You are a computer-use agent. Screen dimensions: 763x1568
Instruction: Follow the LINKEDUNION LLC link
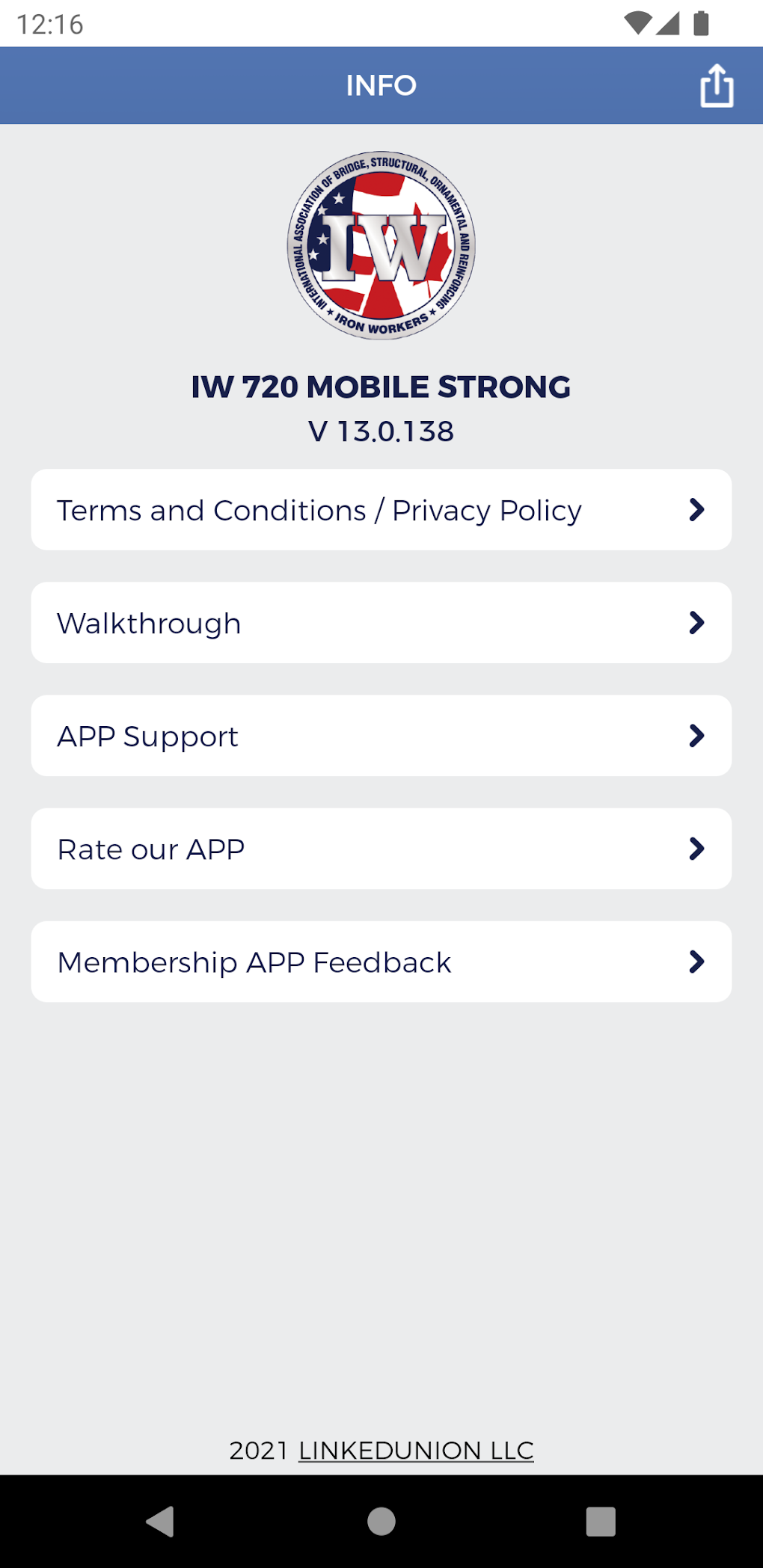[x=416, y=1450]
